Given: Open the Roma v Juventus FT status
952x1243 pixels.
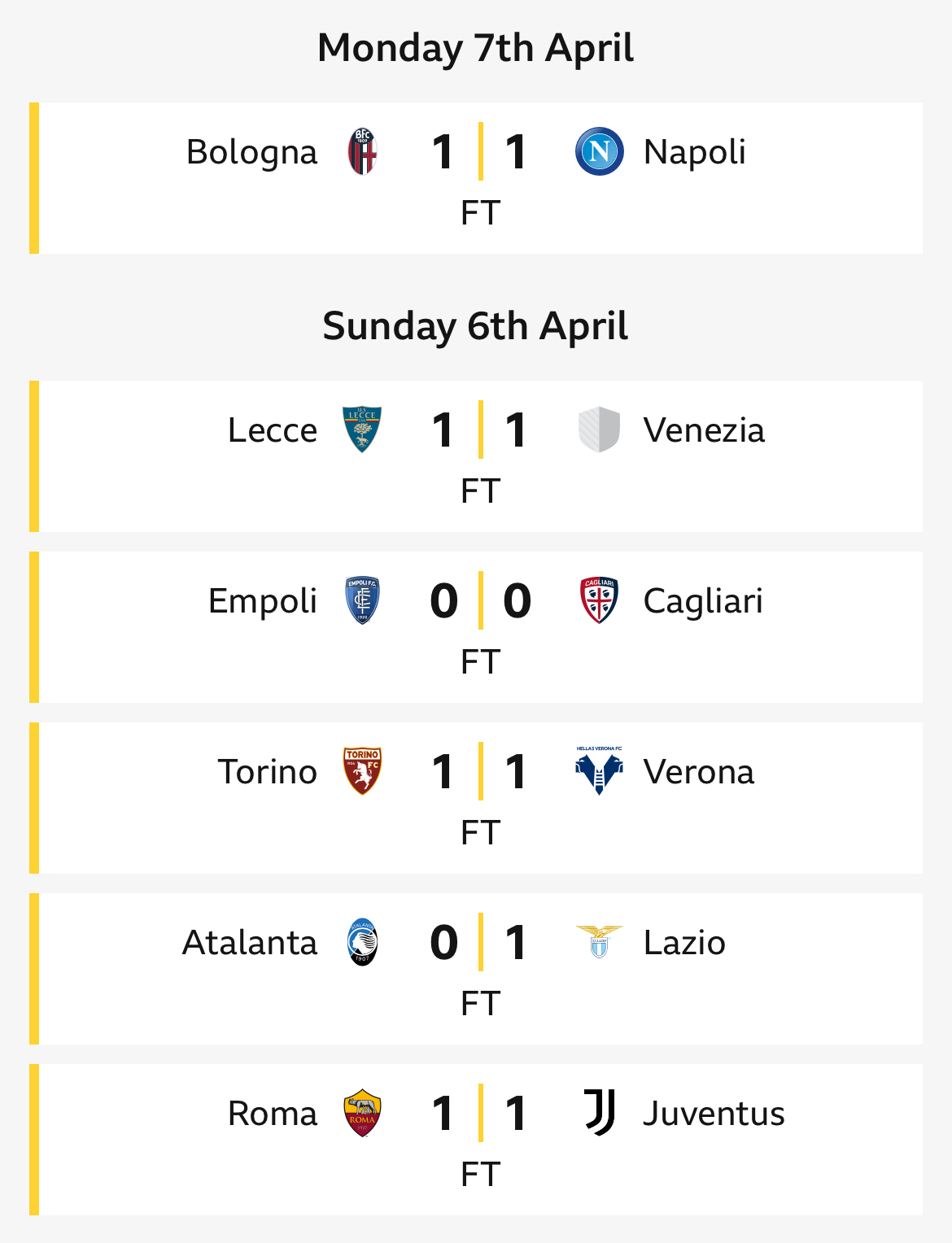Looking at the screenshot, I should click(x=480, y=1175).
